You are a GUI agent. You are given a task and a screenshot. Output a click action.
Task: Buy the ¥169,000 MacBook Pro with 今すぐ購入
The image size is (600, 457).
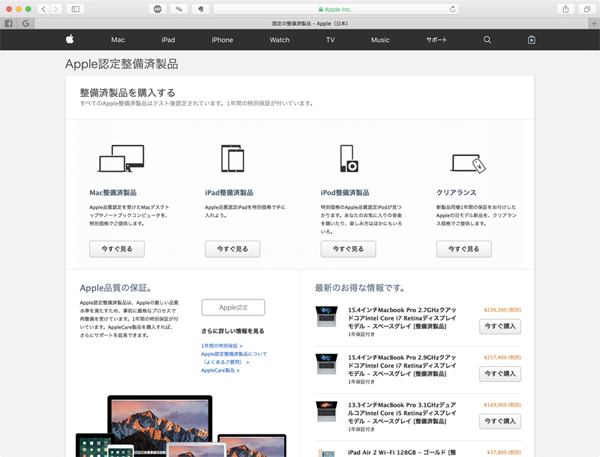point(500,421)
